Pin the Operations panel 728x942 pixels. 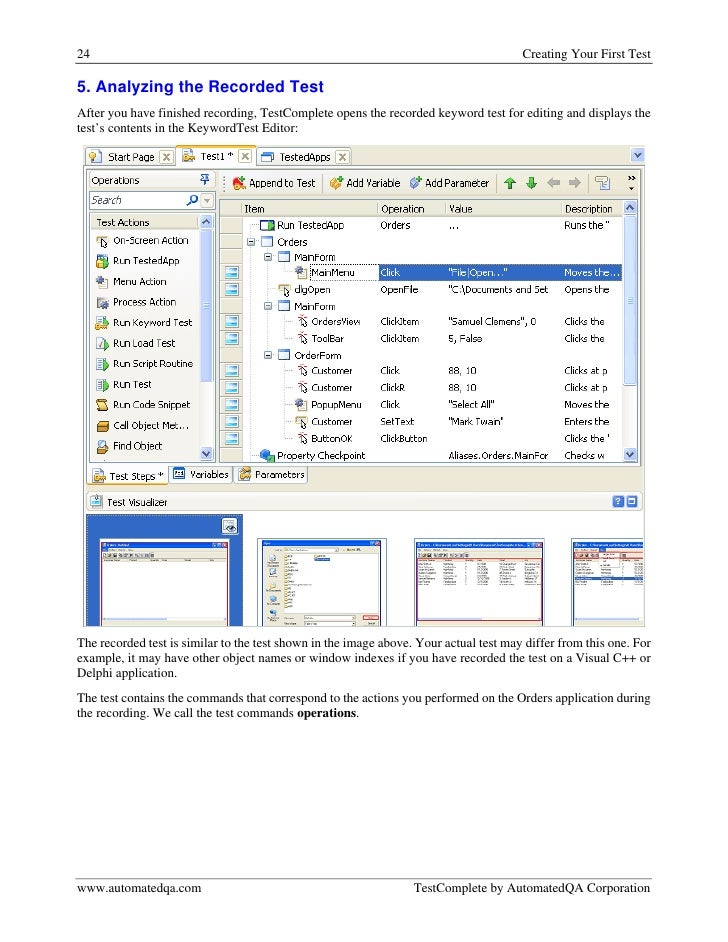[204, 180]
